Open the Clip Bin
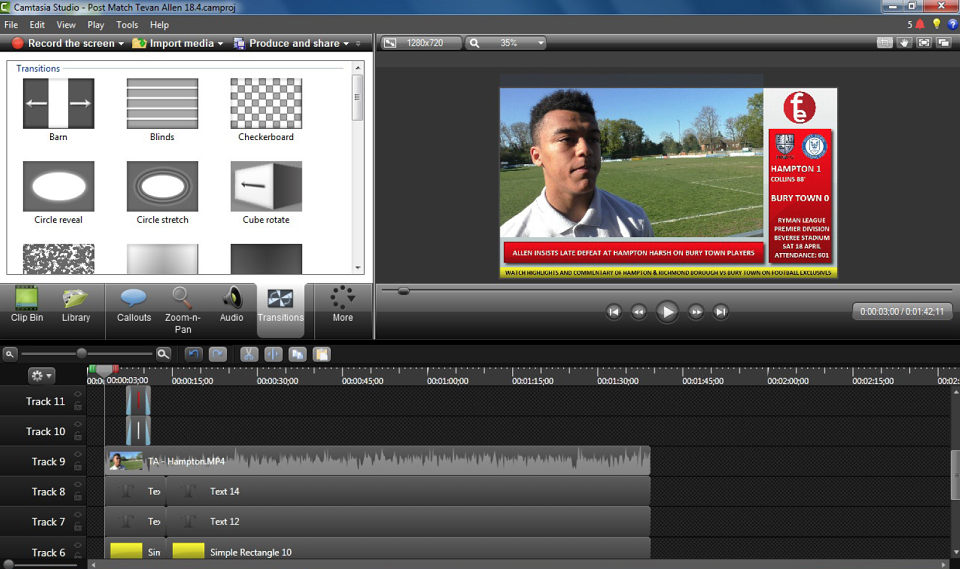Screen dimensions: 960x569 pos(27,305)
